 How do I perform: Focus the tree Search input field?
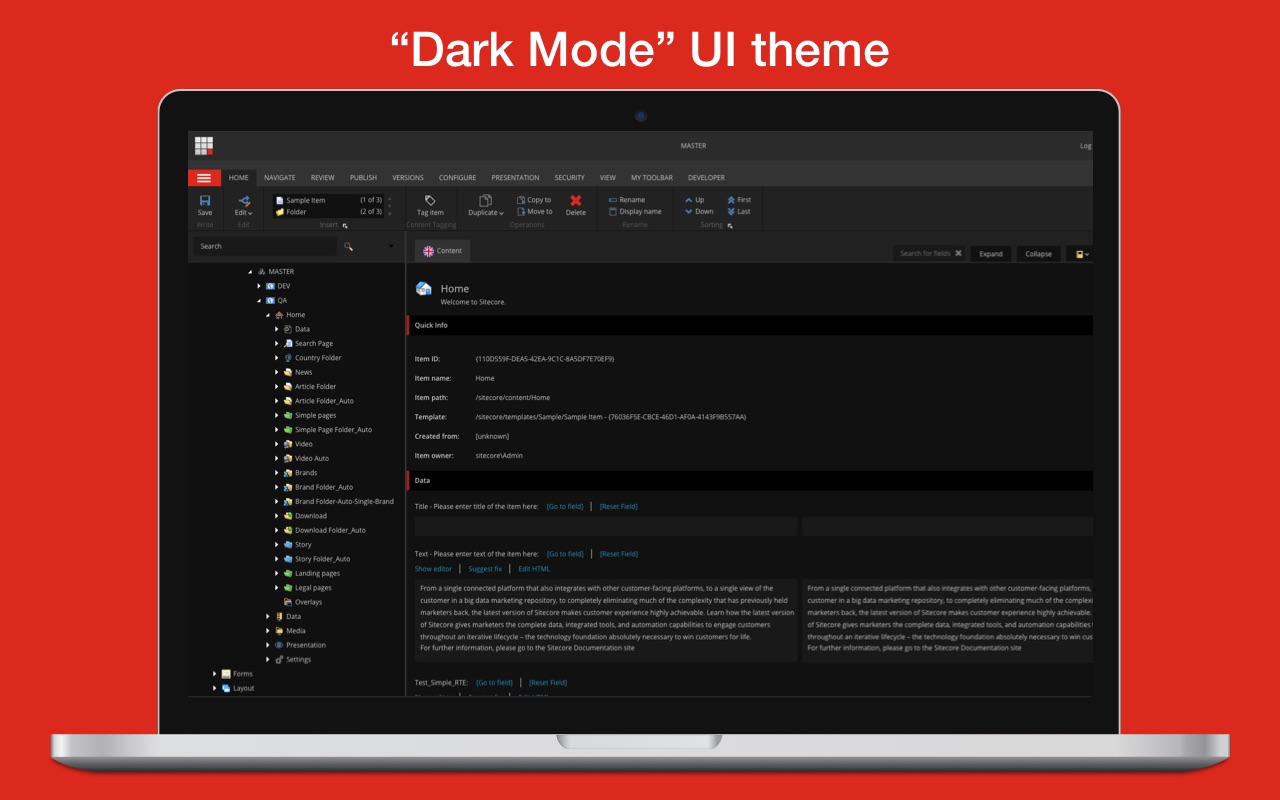click(x=266, y=246)
